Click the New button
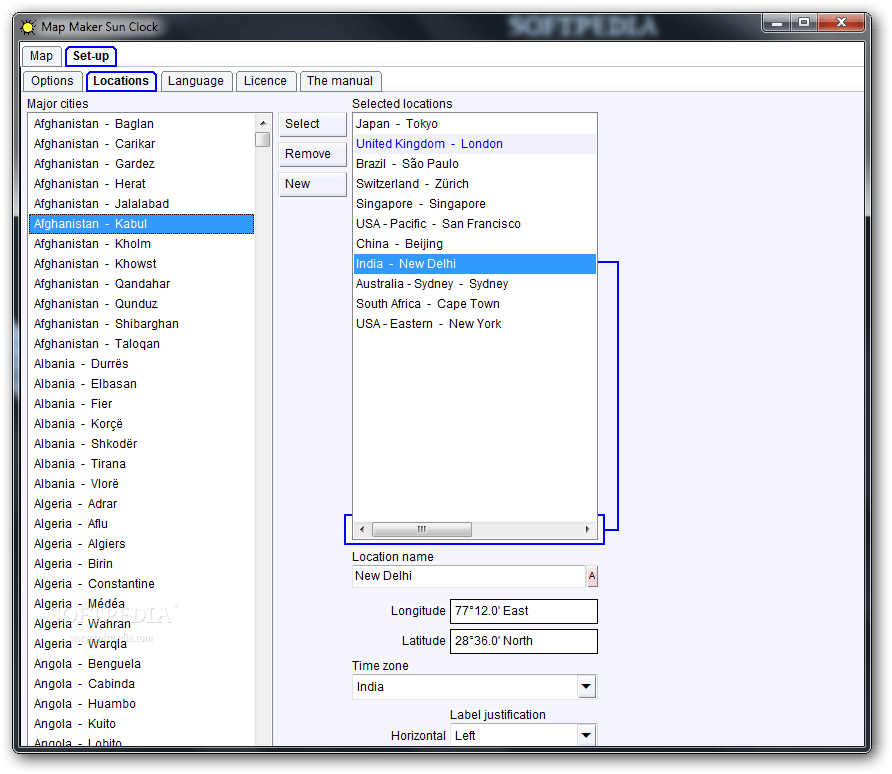 pos(312,184)
